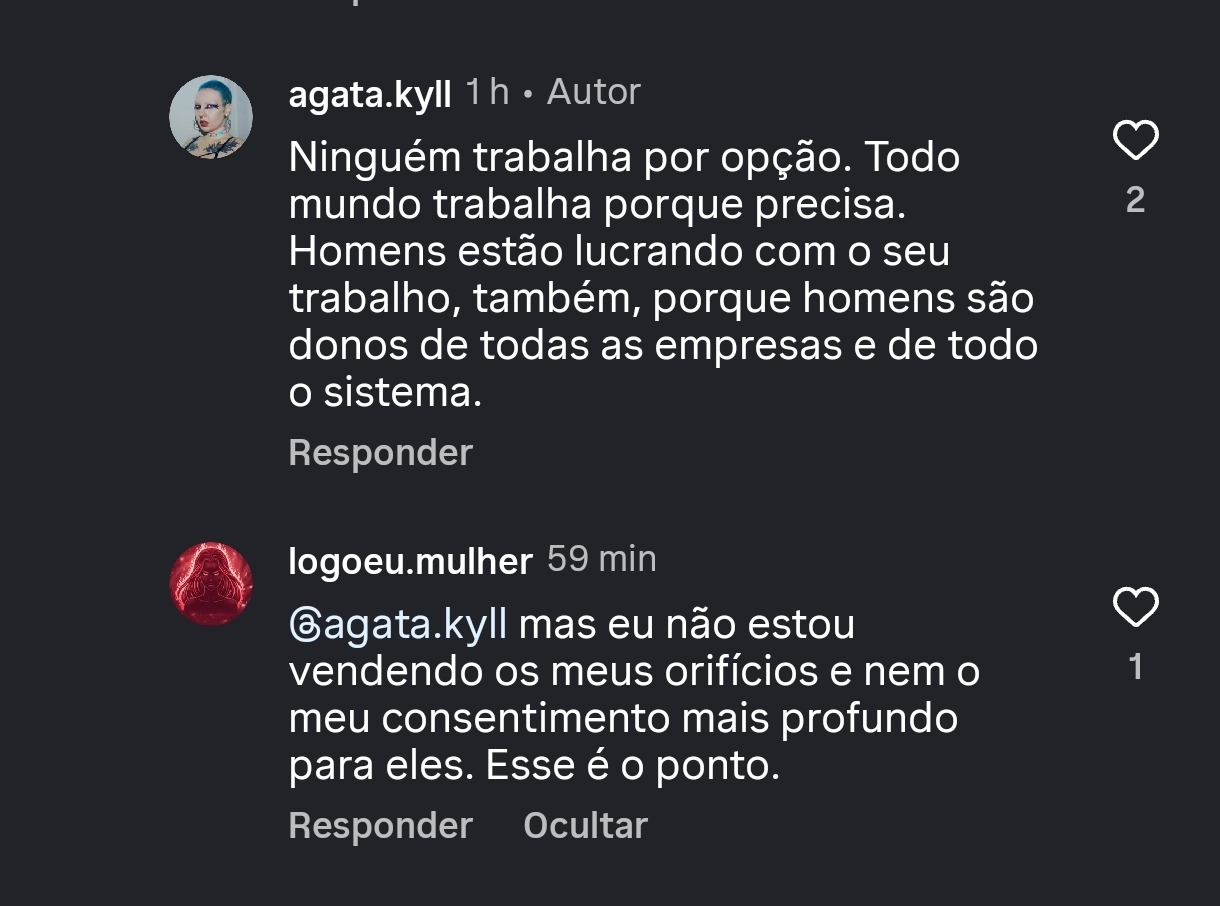Viewport: 1220px width, 906px height.
Task: View the like count of 1
Action: pos(1135,667)
